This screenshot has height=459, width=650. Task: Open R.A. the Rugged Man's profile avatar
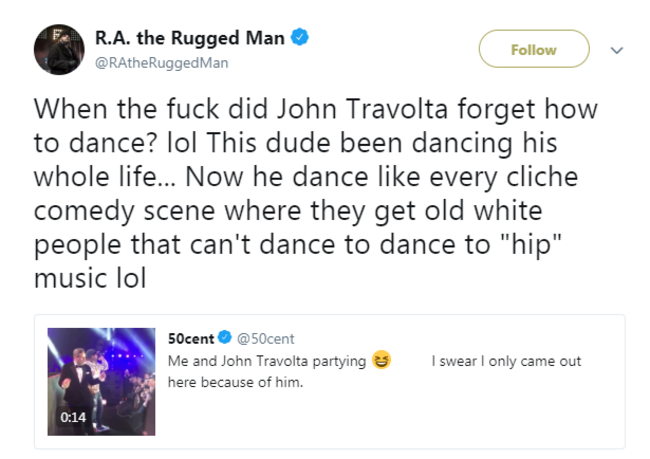59,49
